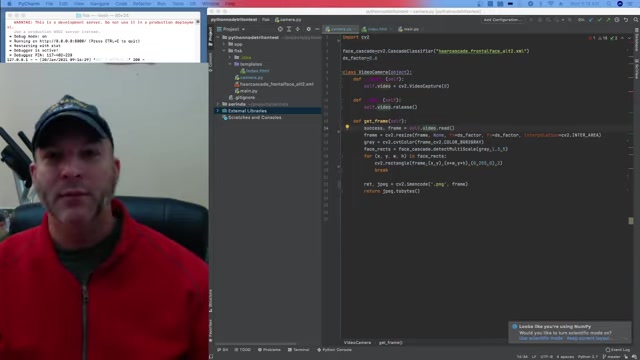Click the Add Configuration button
The height and width of the screenshot is (360, 640).
[502, 20]
